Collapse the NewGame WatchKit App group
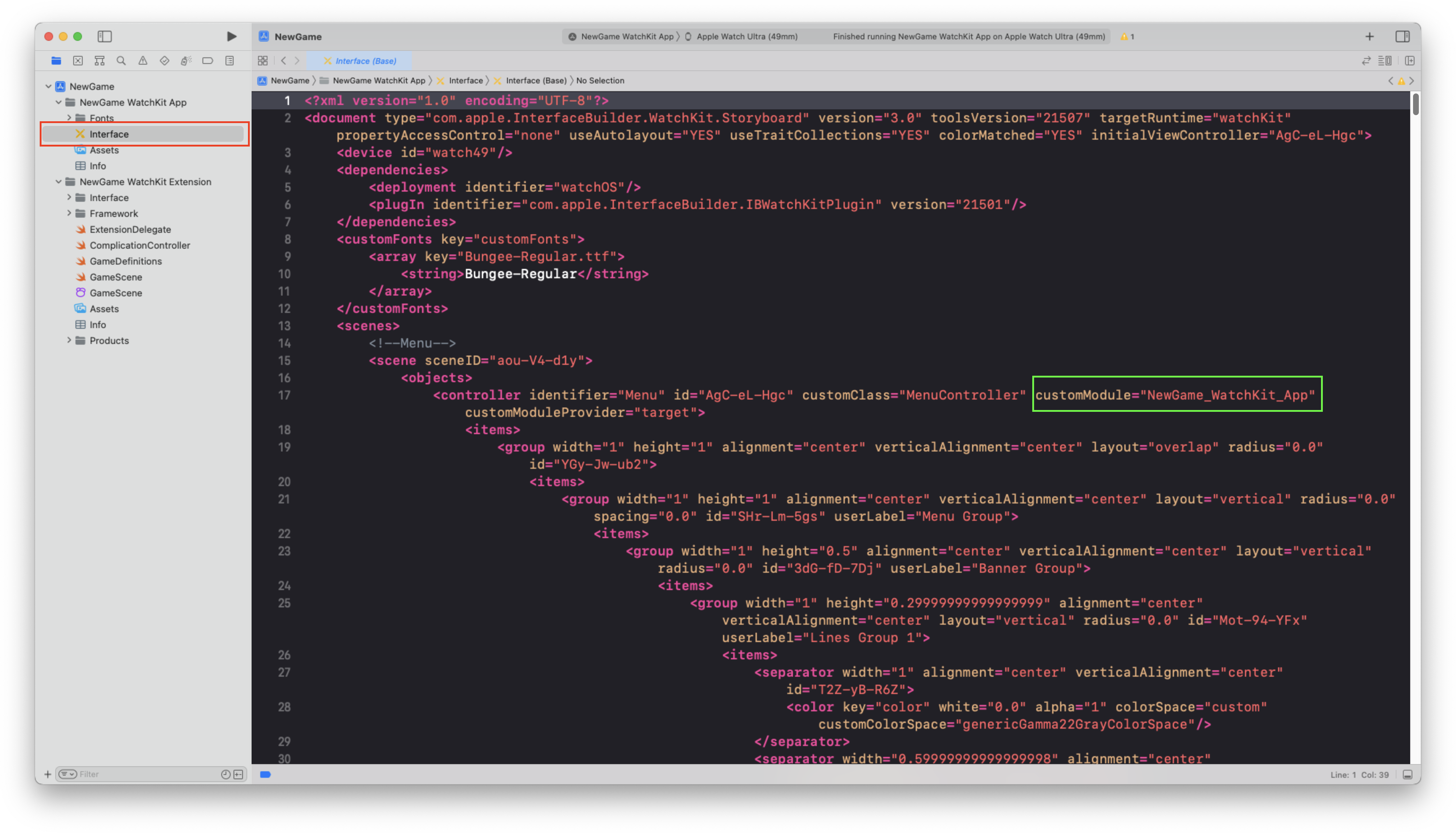This screenshot has height=833, width=1456. tap(58, 103)
